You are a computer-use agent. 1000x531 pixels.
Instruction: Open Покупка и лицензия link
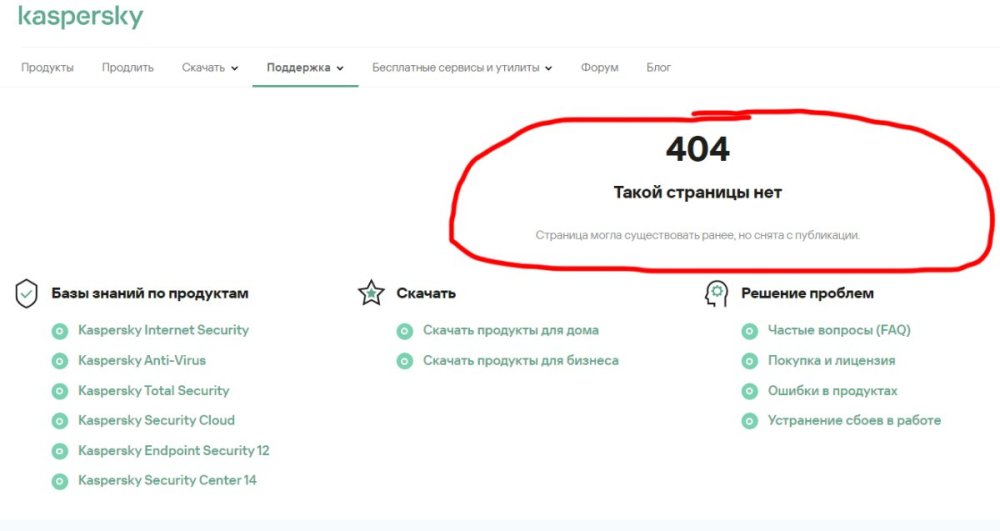click(x=832, y=360)
